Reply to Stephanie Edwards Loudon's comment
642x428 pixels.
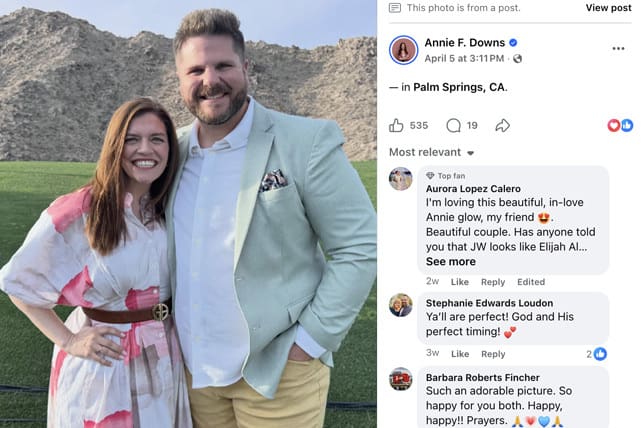click(x=493, y=354)
